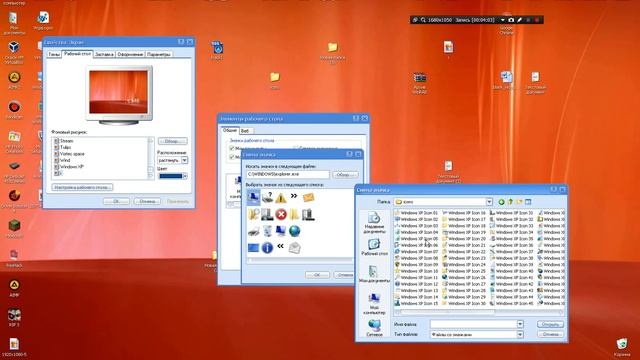Toggle second desktop icons checkbox in Desktop Items
Image resolution: width=640 pixels, height=360 pixels.
(232, 157)
